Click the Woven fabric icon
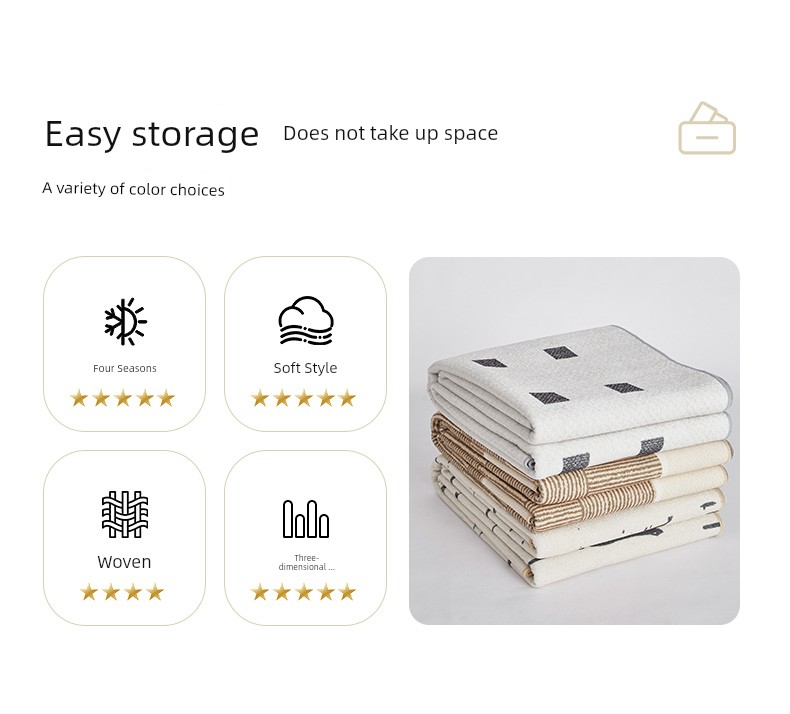 125,514
